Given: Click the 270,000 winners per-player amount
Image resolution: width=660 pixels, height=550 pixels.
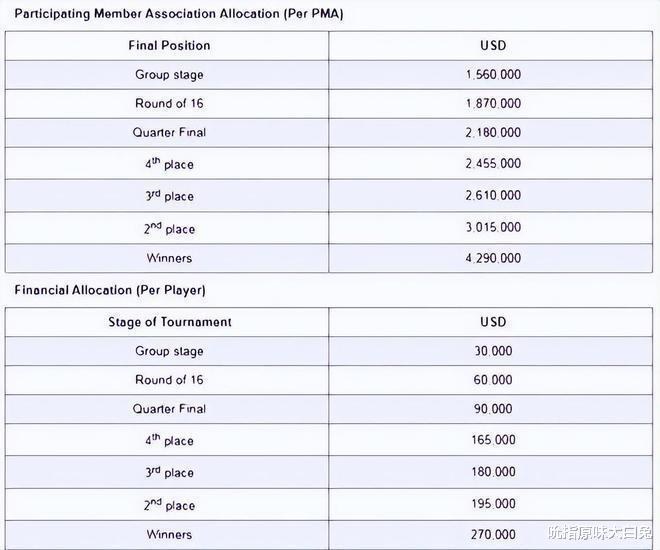Looking at the screenshot, I should (x=493, y=535).
